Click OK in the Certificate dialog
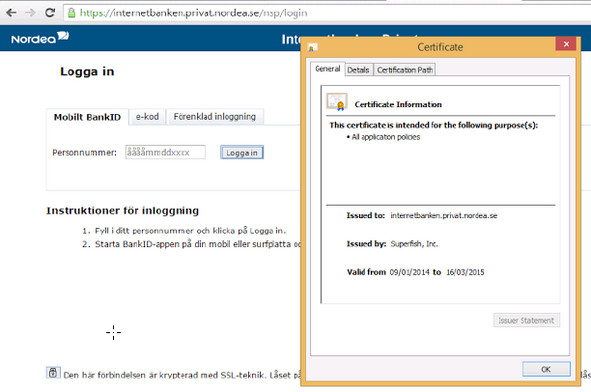The height and width of the screenshot is (392, 591). [x=546, y=369]
